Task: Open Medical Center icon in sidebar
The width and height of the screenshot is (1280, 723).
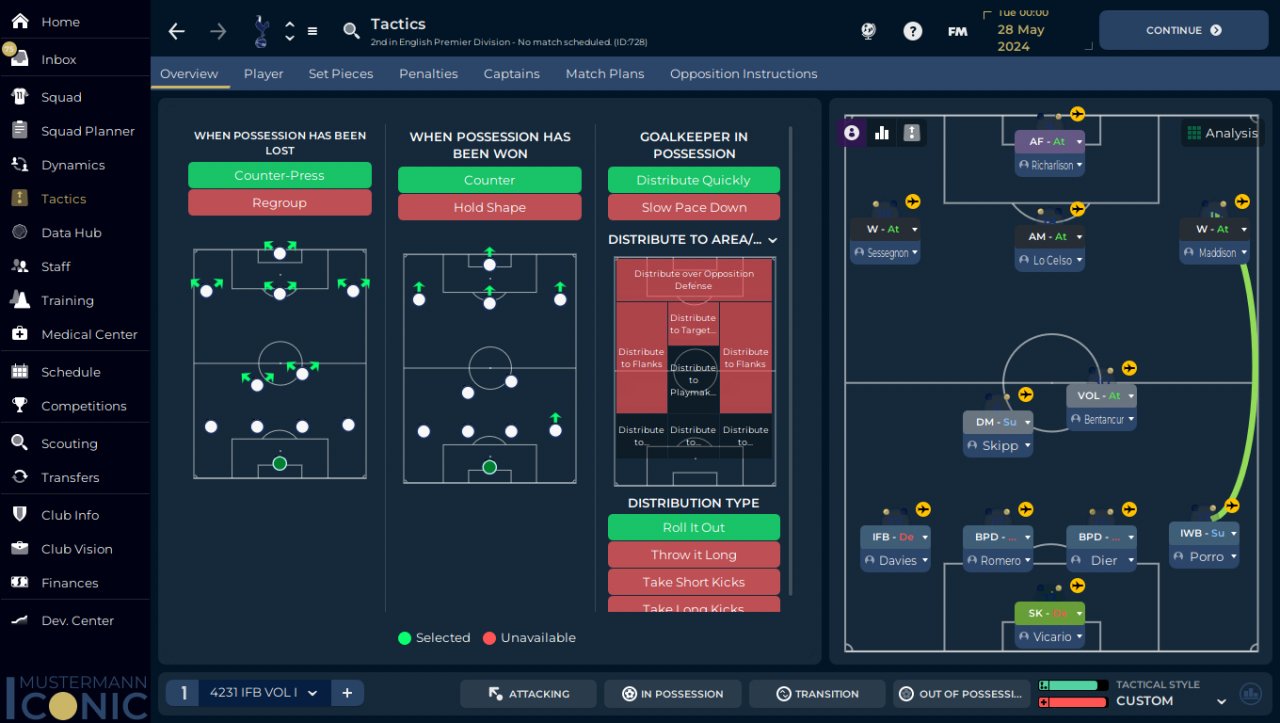Action: click(19, 334)
